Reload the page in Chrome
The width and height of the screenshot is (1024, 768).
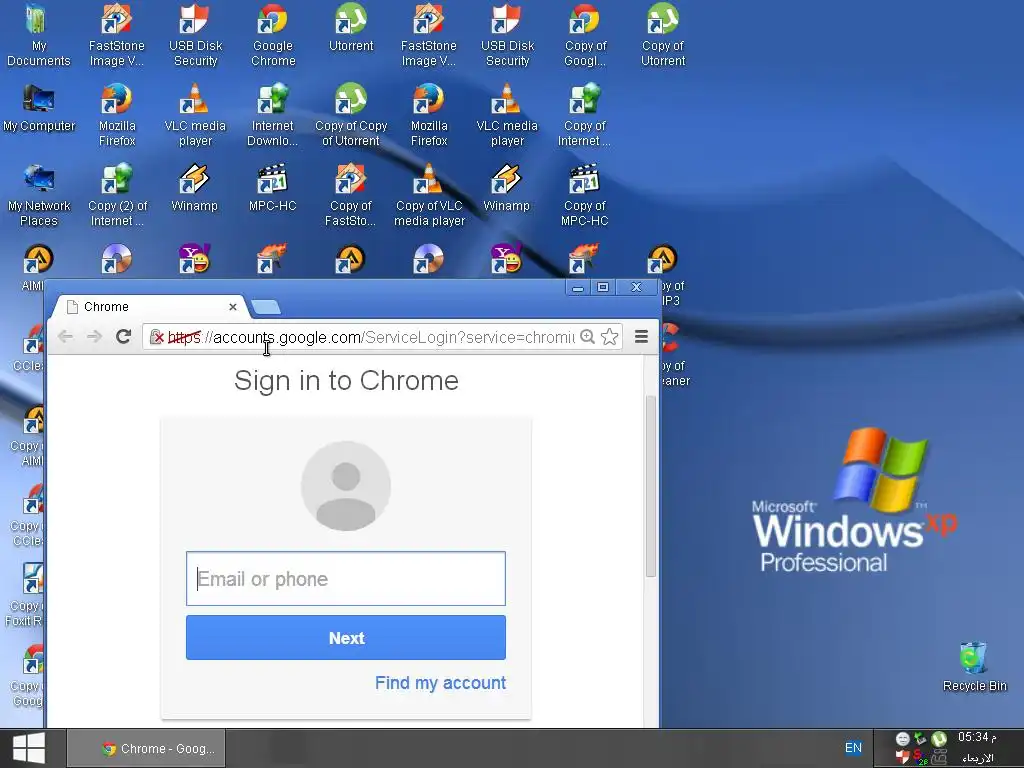(123, 336)
